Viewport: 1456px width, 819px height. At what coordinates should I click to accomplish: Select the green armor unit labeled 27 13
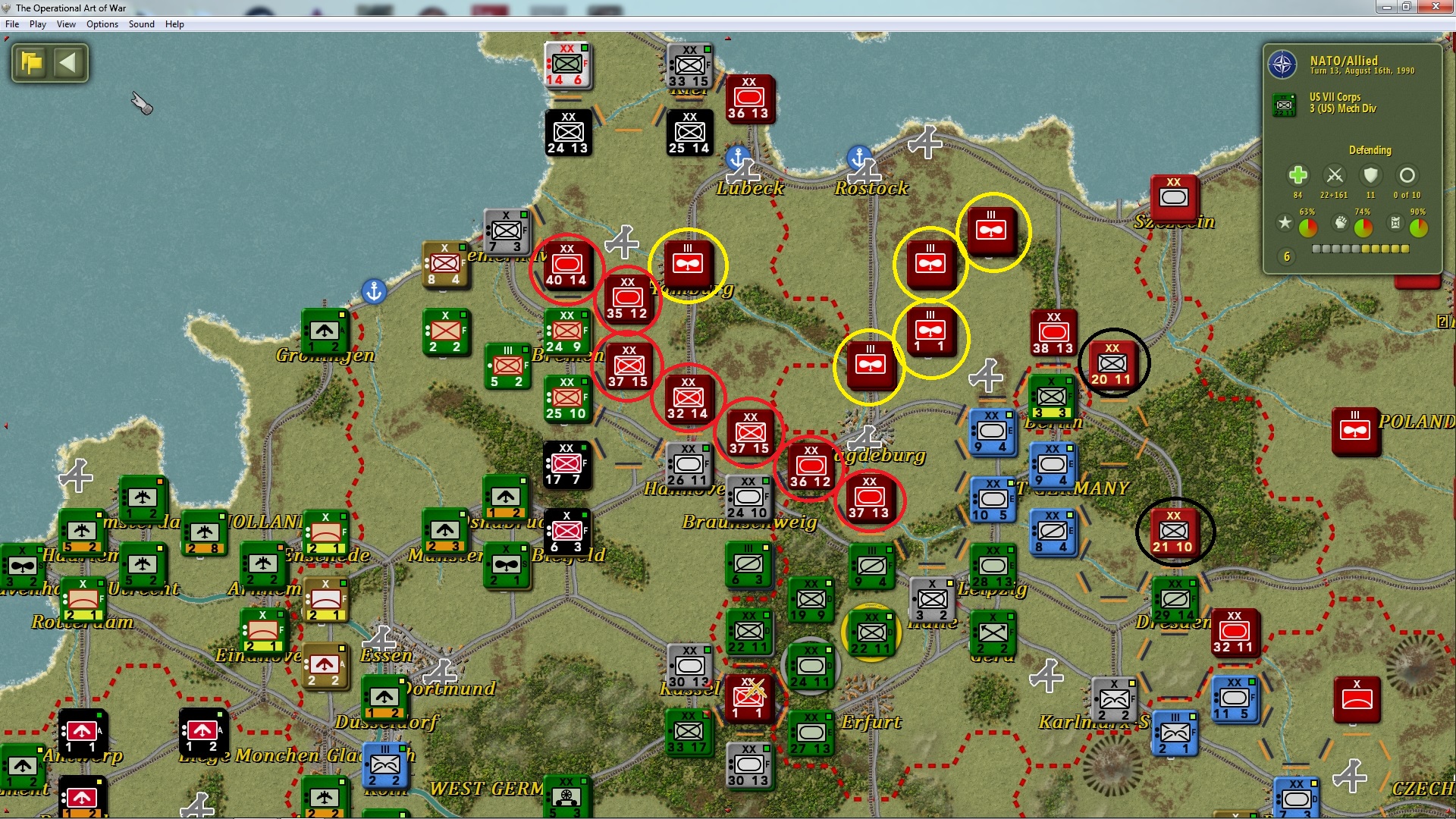click(x=810, y=733)
